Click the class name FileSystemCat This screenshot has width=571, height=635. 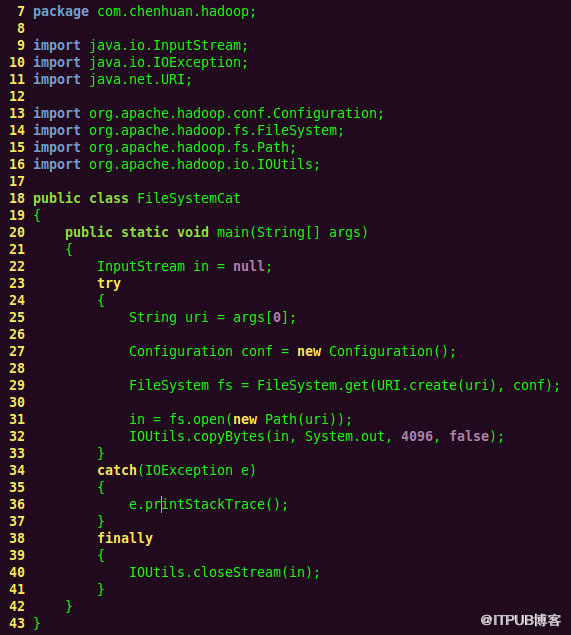tap(189, 198)
